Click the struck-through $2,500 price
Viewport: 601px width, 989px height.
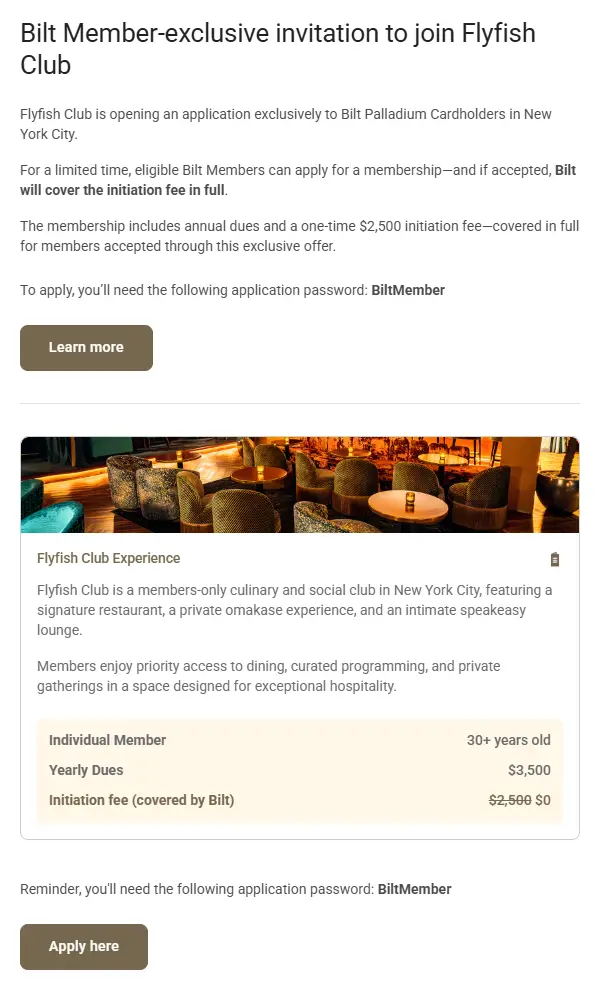509,800
